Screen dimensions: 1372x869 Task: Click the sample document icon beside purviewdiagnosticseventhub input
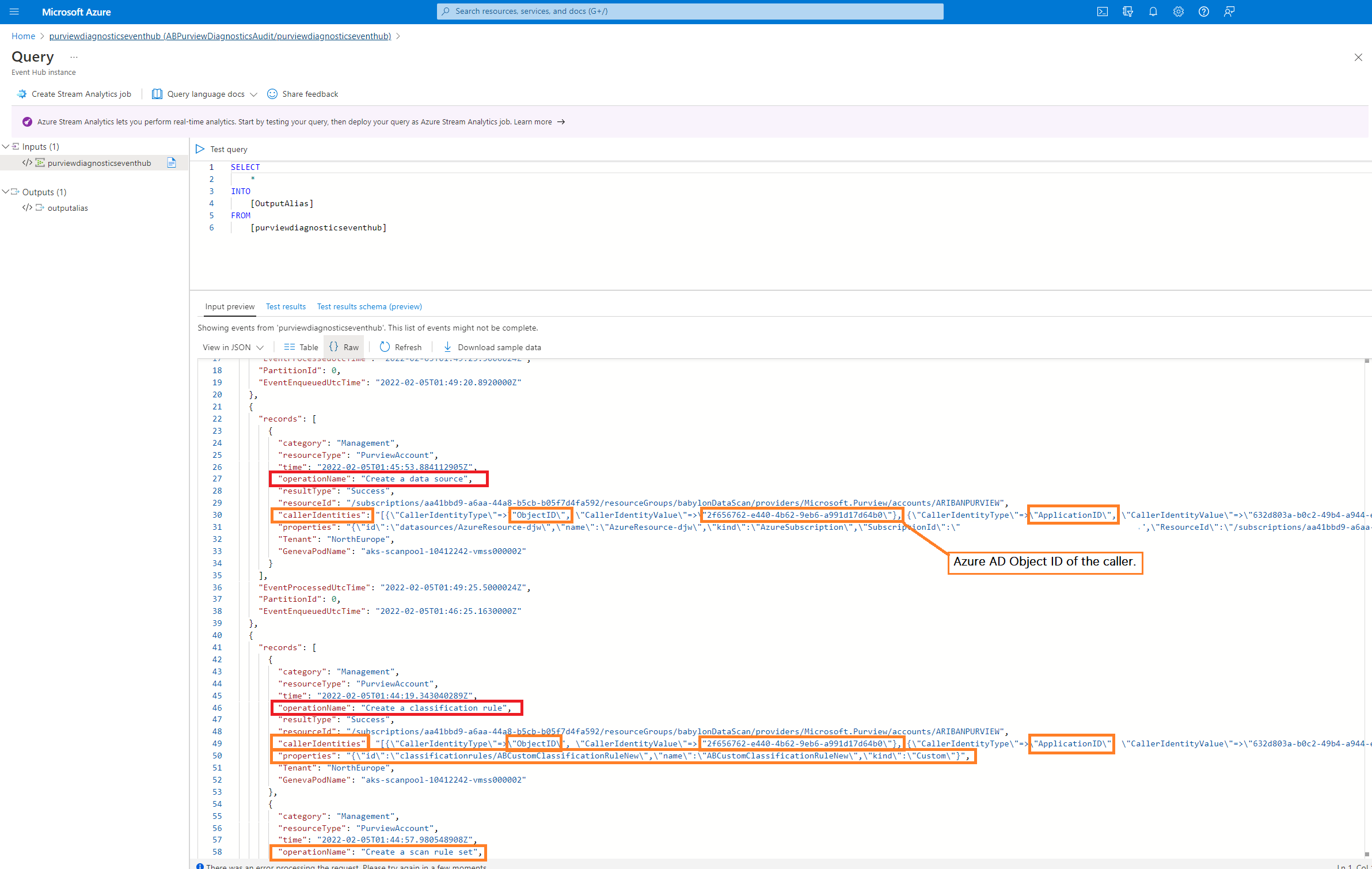[x=172, y=163]
